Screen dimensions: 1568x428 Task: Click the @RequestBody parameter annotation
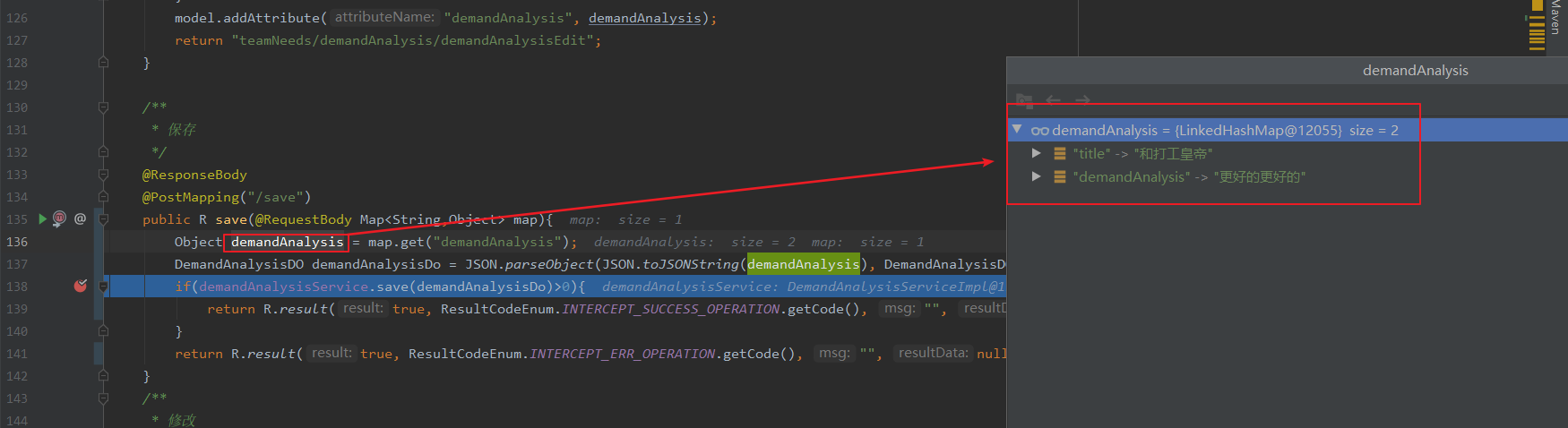[x=304, y=219]
